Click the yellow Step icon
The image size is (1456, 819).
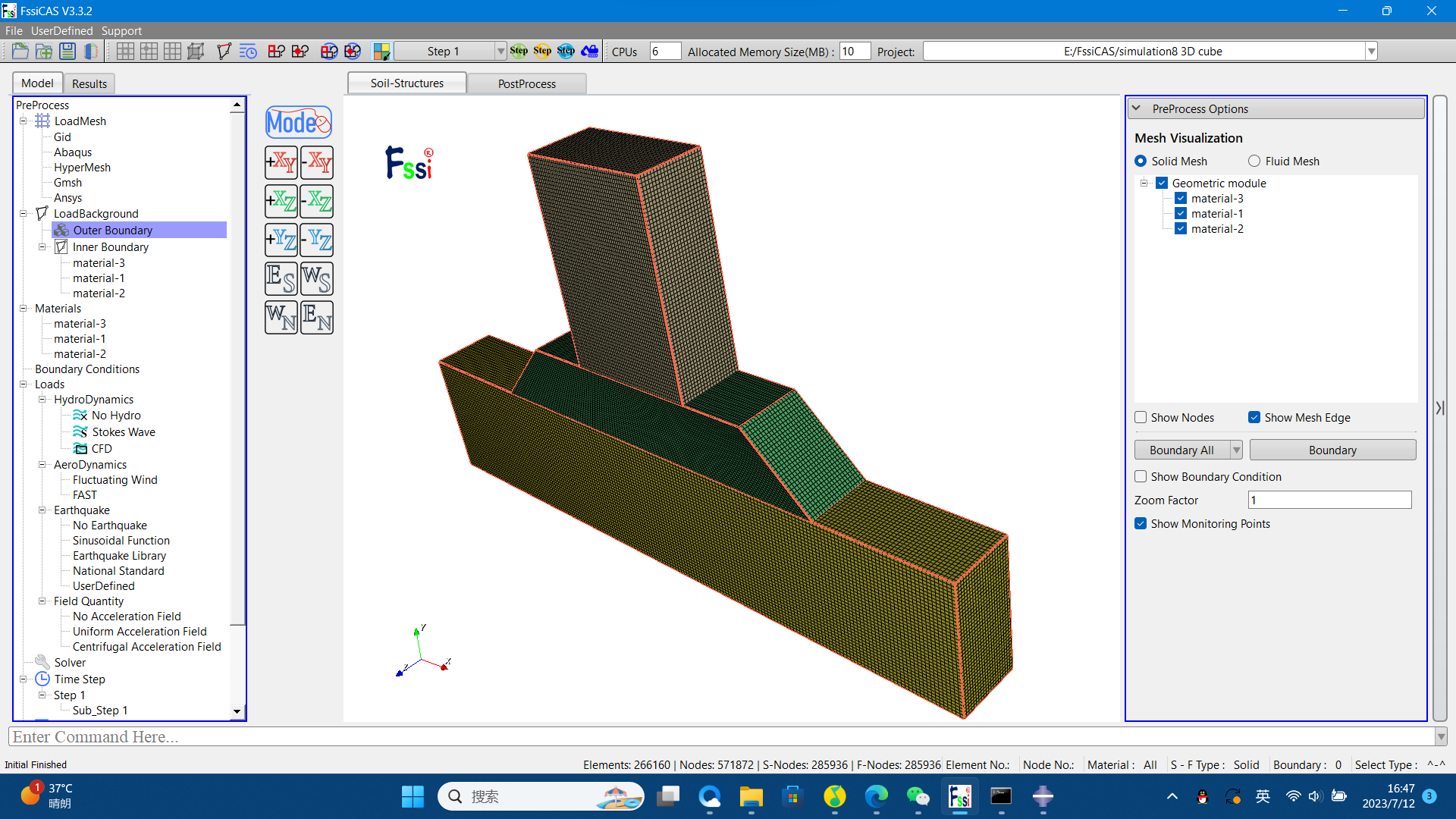pos(542,51)
